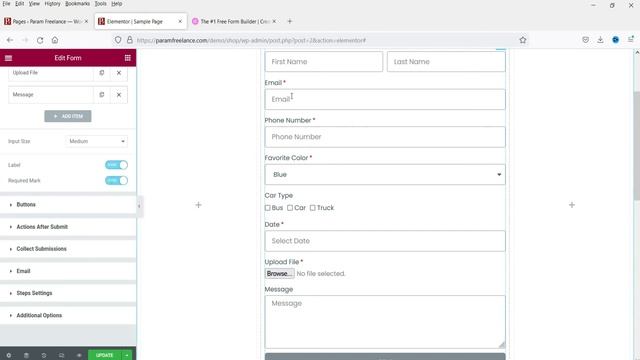
Task: Check the Car checkbox
Action: 290,208
